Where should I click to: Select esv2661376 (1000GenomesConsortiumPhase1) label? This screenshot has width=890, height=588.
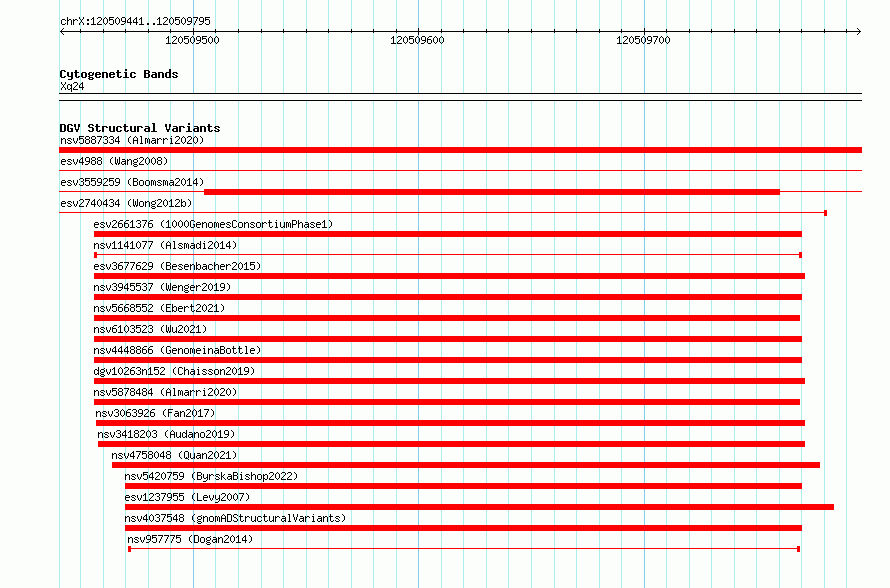(x=213, y=224)
